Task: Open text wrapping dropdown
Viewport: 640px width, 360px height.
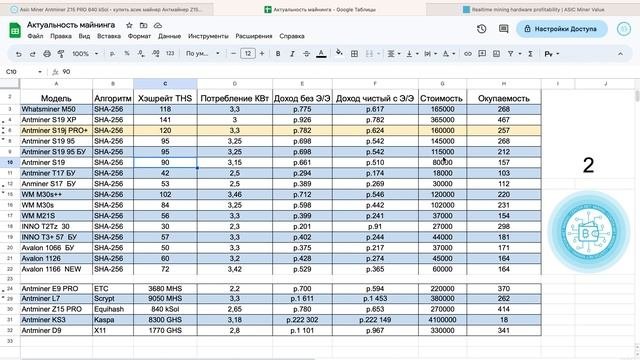Action: click(430, 53)
